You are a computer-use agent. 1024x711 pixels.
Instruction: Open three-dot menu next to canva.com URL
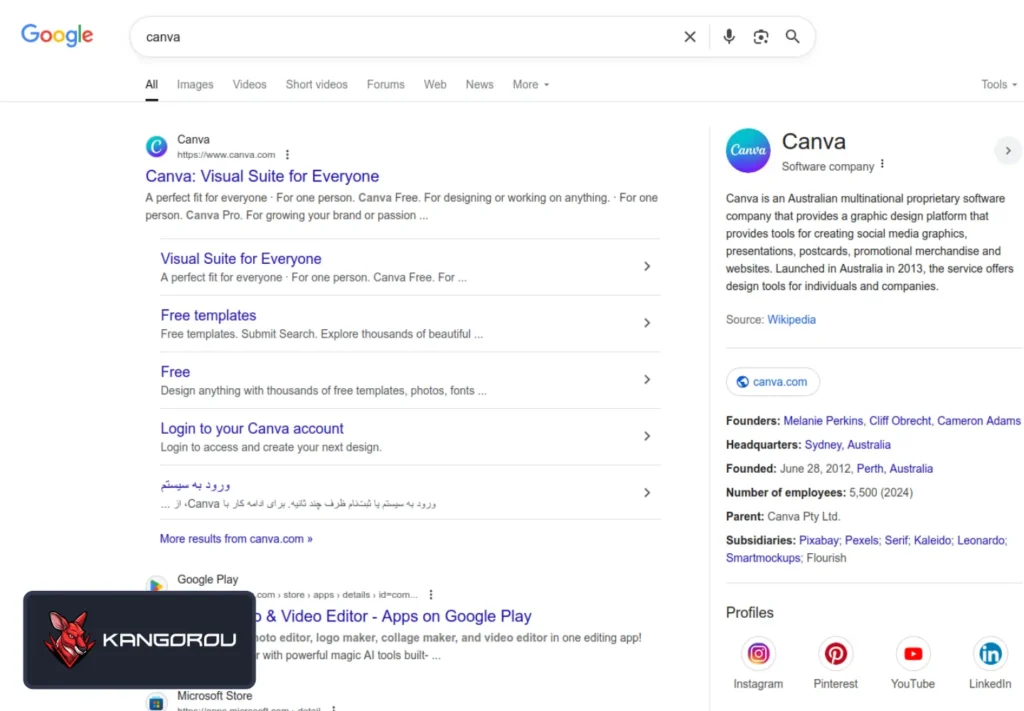tap(288, 155)
